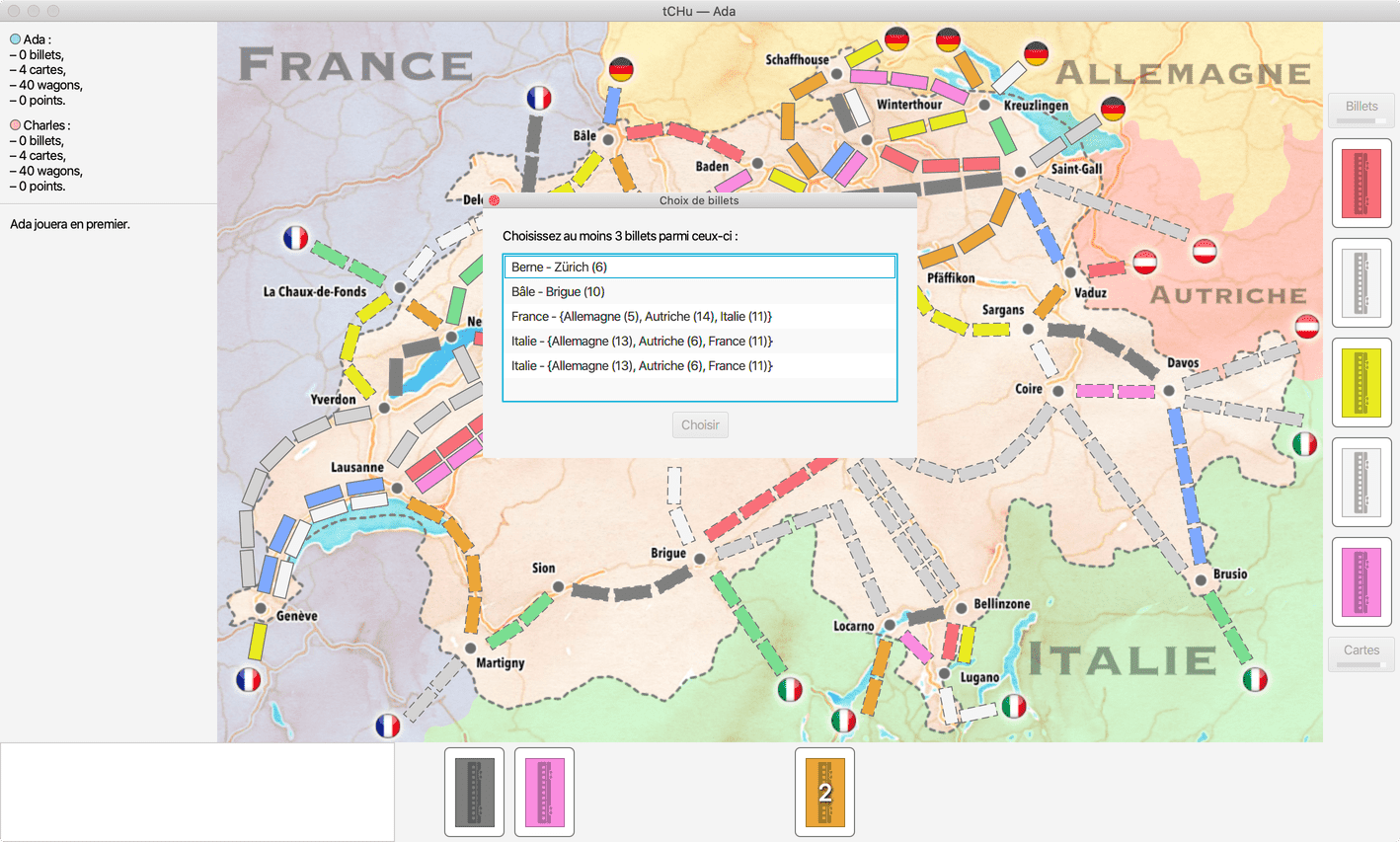Image resolution: width=1400 pixels, height=842 pixels.
Task: Click the Billets deck gauge bar
Action: (x=1361, y=120)
